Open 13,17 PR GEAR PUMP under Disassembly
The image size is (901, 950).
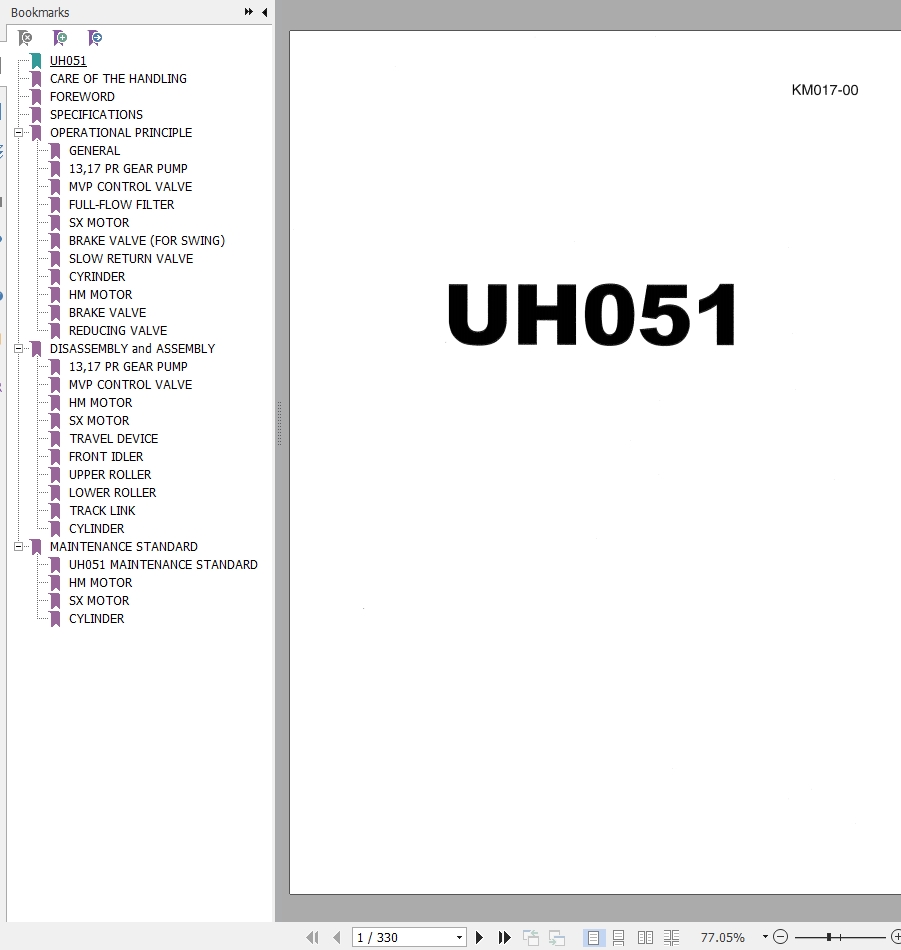click(x=128, y=367)
